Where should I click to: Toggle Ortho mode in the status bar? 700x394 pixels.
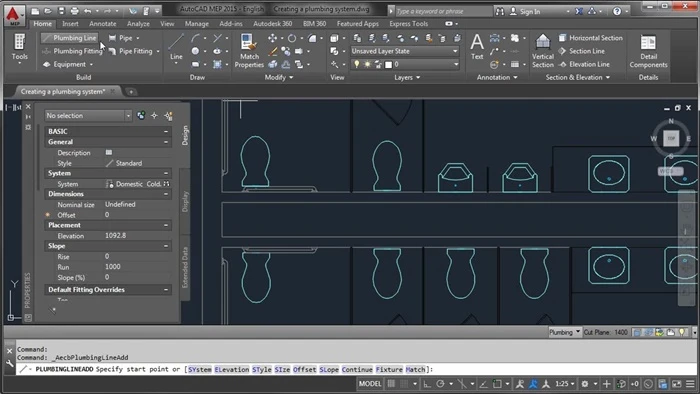(x=427, y=384)
